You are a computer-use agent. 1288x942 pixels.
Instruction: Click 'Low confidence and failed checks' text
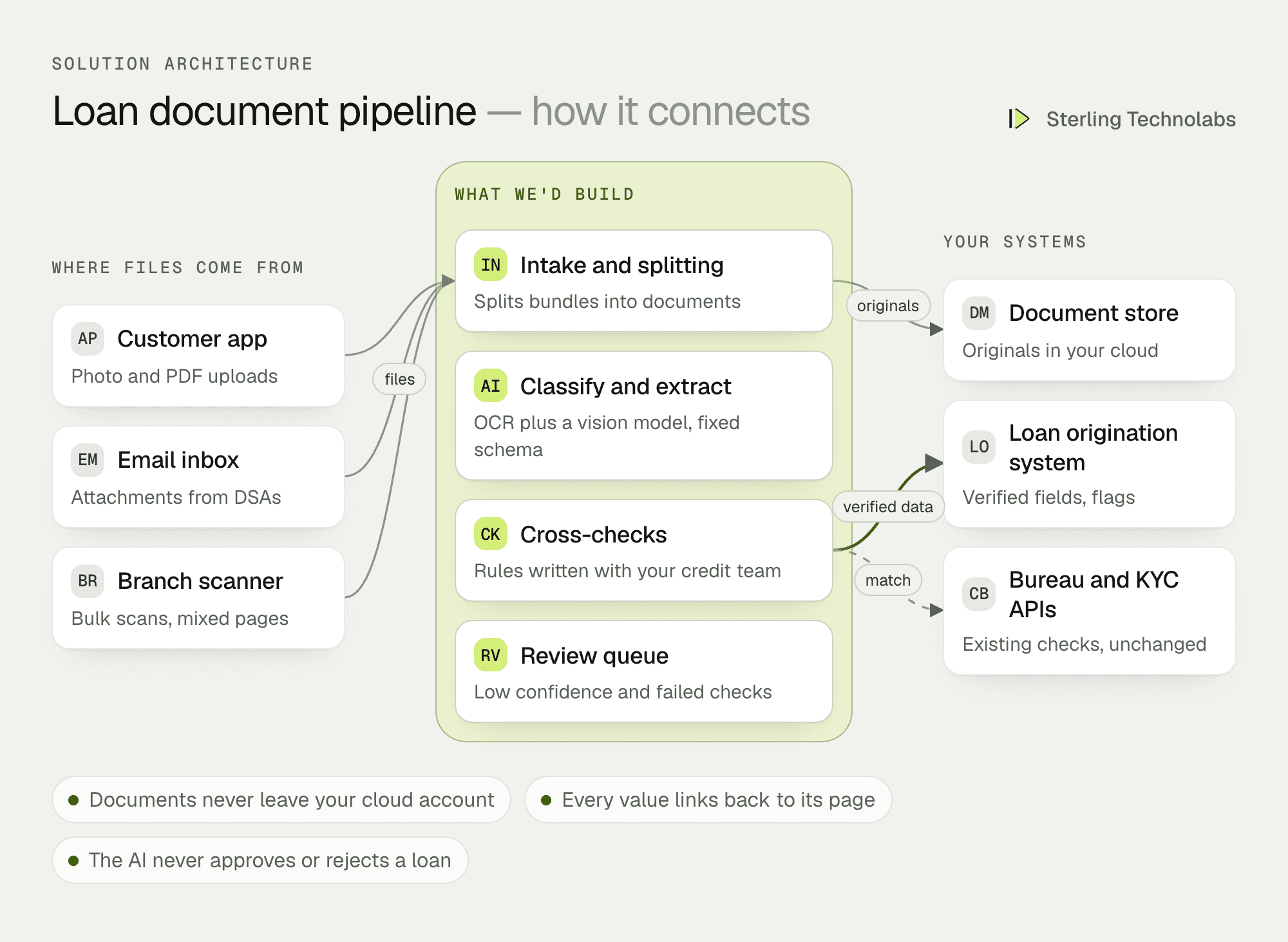(x=623, y=692)
